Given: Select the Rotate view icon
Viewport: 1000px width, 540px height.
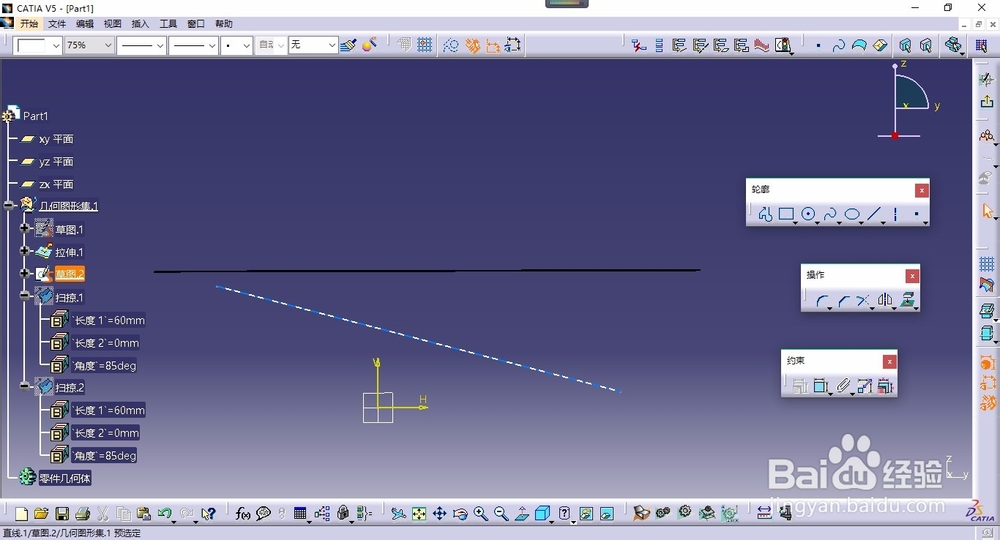Looking at the screenshot, I should [460, 513].
